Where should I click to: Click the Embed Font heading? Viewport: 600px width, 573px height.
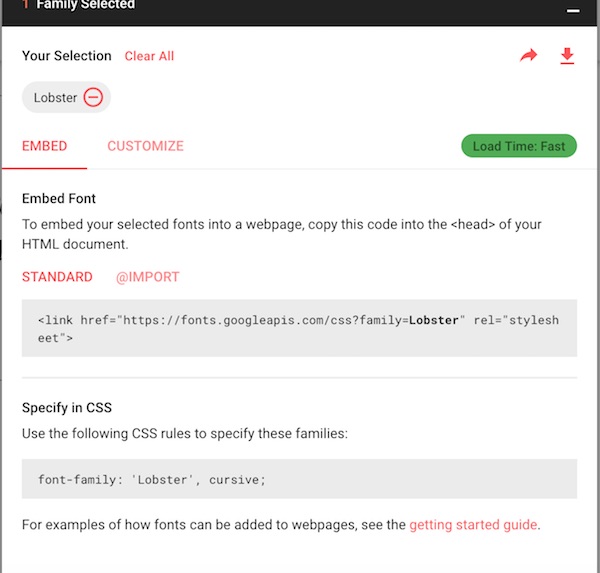[x=59, y=199]
